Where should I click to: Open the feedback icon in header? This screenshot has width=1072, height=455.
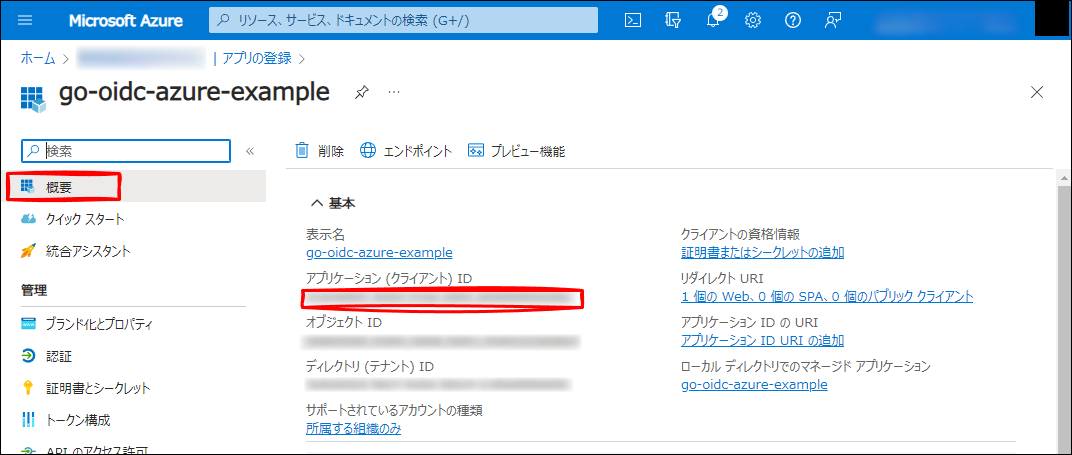(x=832, y=20)
